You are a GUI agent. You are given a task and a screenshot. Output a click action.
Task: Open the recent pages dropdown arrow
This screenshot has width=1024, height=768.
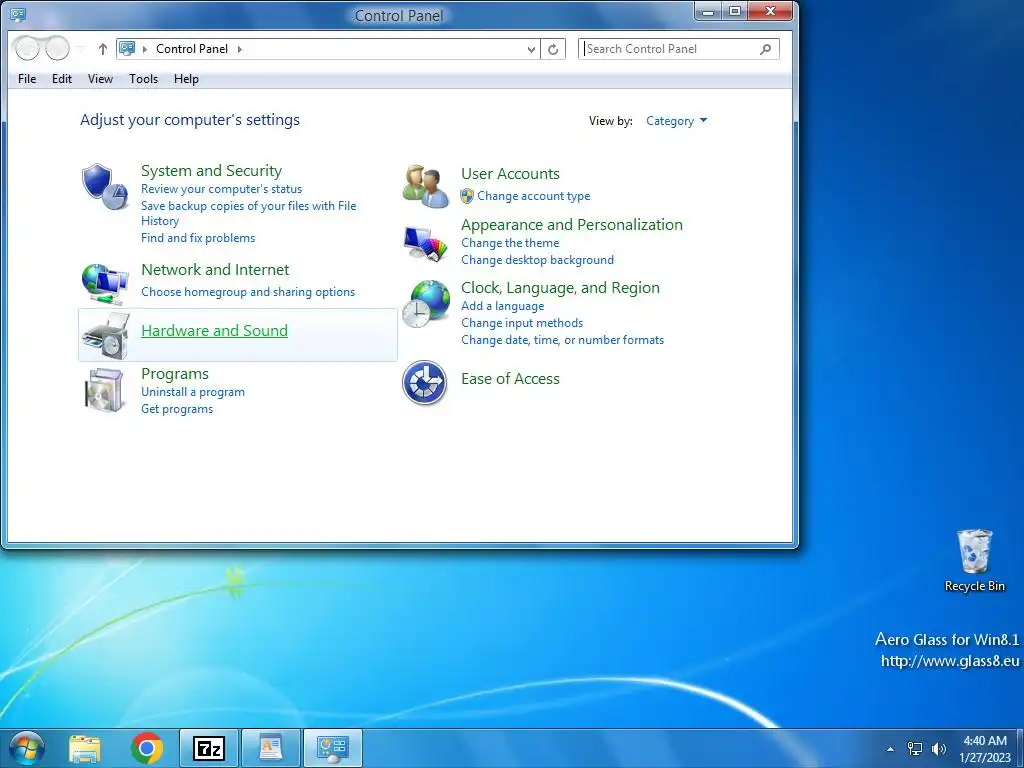pyautogui.click(x=80, y=49)
